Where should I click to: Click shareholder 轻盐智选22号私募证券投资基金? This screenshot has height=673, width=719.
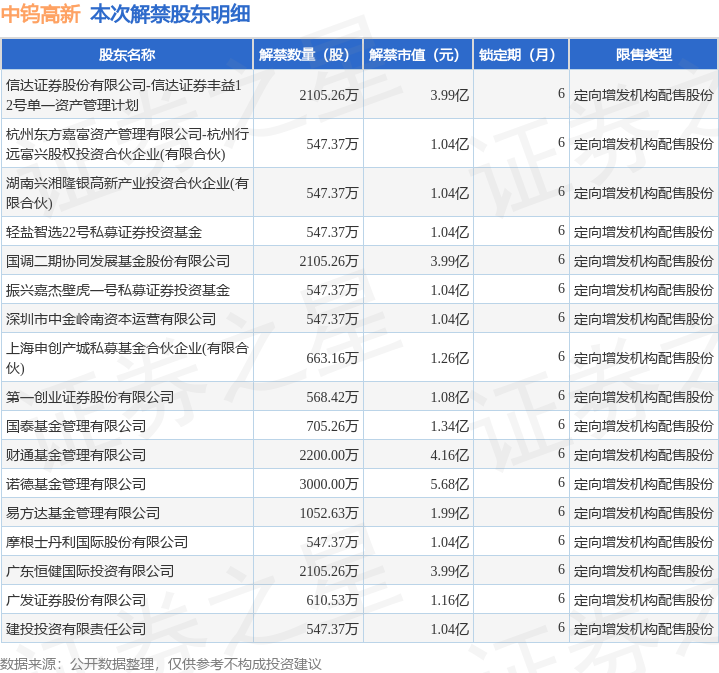tap(104, 232)
